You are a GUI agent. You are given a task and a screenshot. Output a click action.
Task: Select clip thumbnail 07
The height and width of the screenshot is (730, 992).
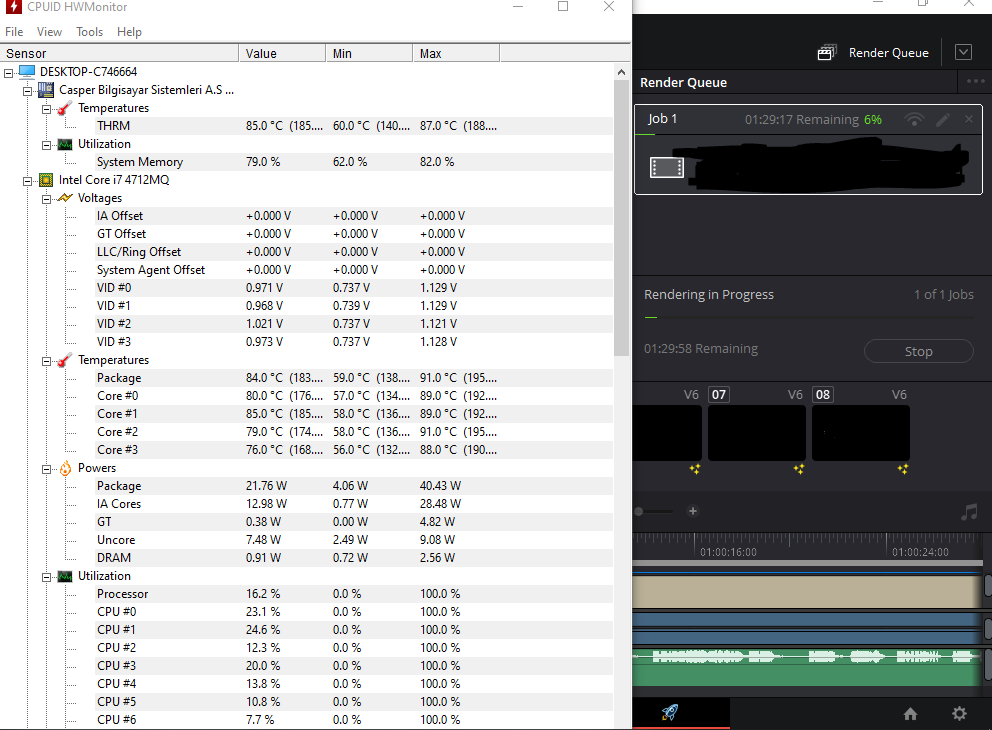pyautogui.click(x=756, y=433)
